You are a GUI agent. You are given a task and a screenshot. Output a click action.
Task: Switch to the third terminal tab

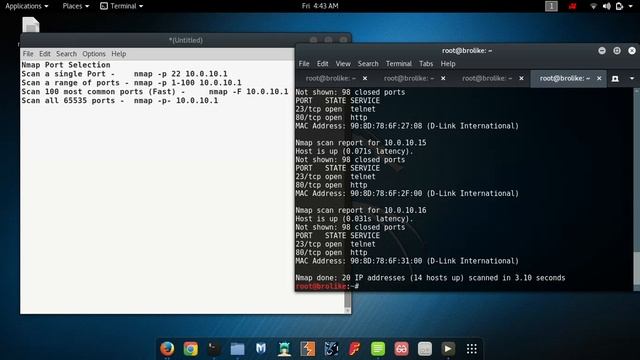click(x=487, y=78)
